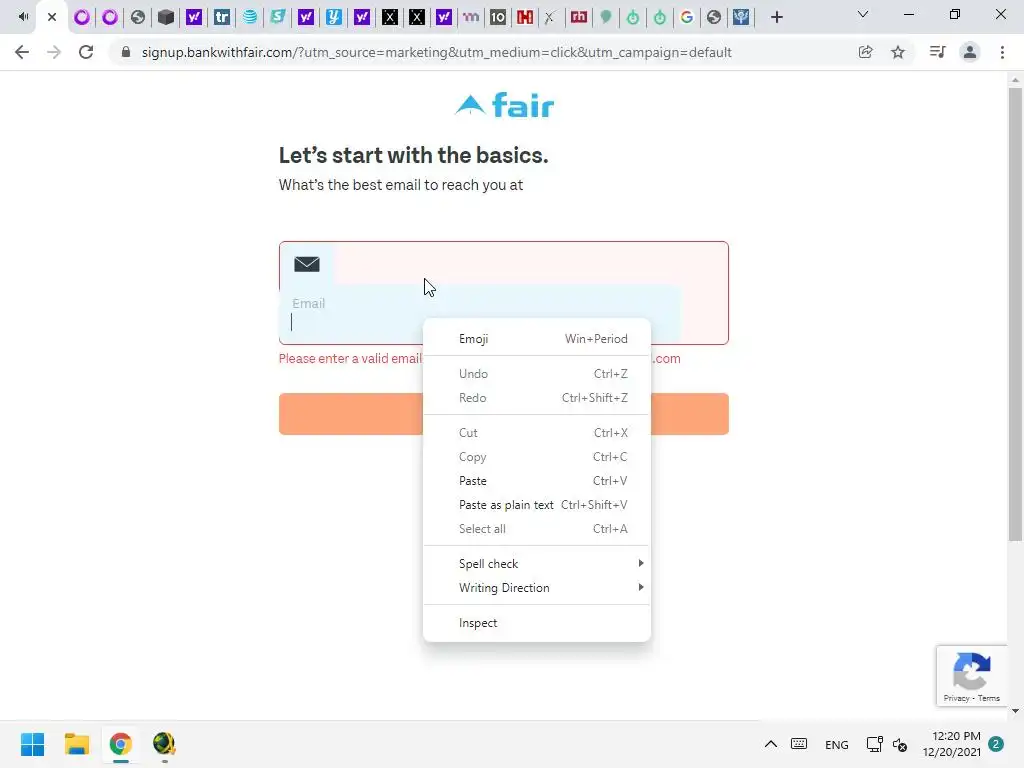Close the active Fair signup tab

tap(52, 17)
